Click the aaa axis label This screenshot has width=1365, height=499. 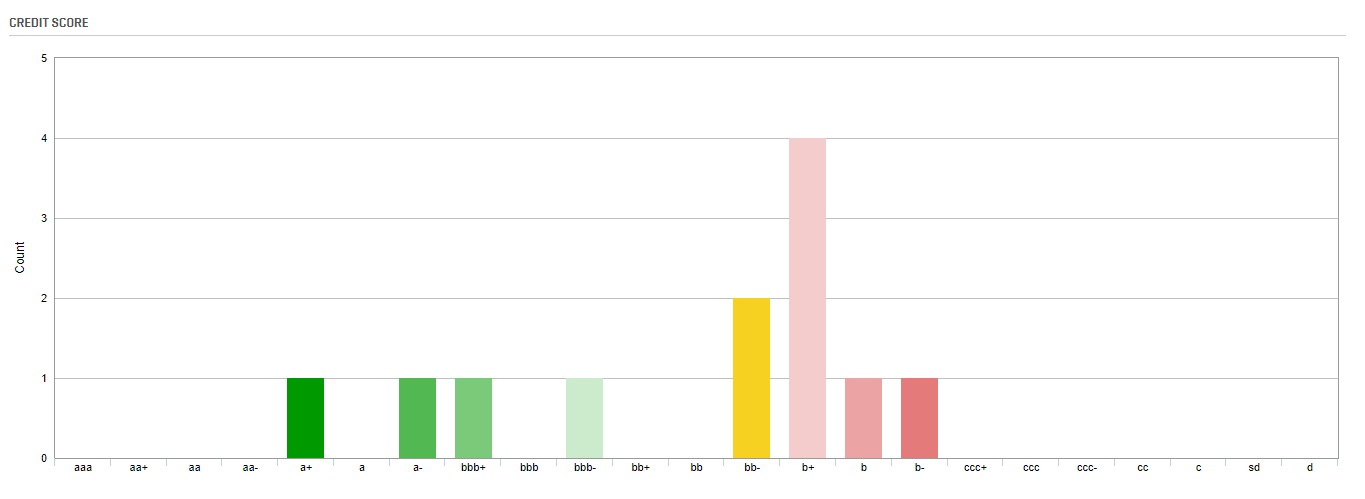(83, 467)
